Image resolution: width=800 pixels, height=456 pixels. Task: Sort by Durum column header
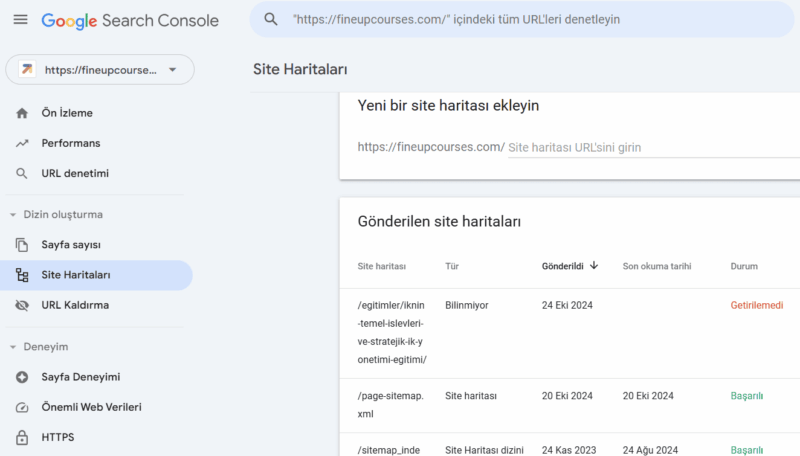point(744,266)
